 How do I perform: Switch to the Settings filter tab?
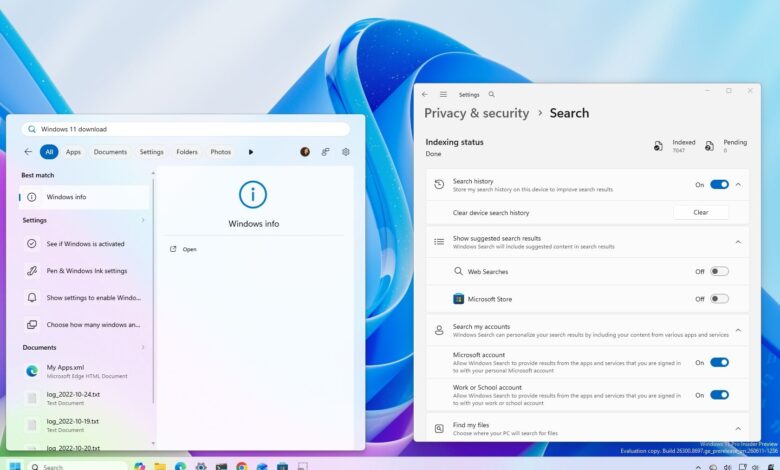[152, 152]
